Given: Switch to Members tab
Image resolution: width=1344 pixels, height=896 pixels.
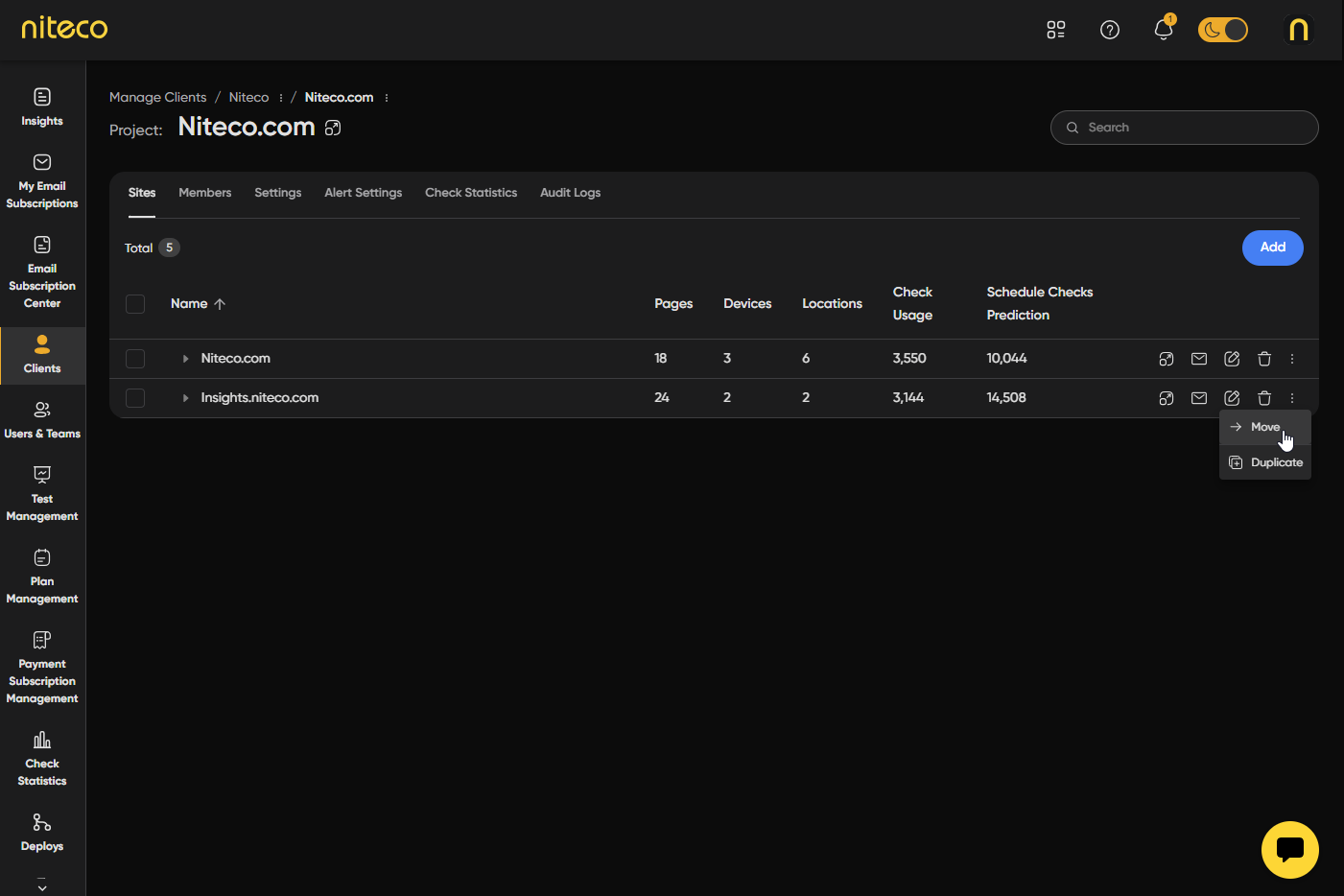Looking at the screenshot, I should 205,193.
